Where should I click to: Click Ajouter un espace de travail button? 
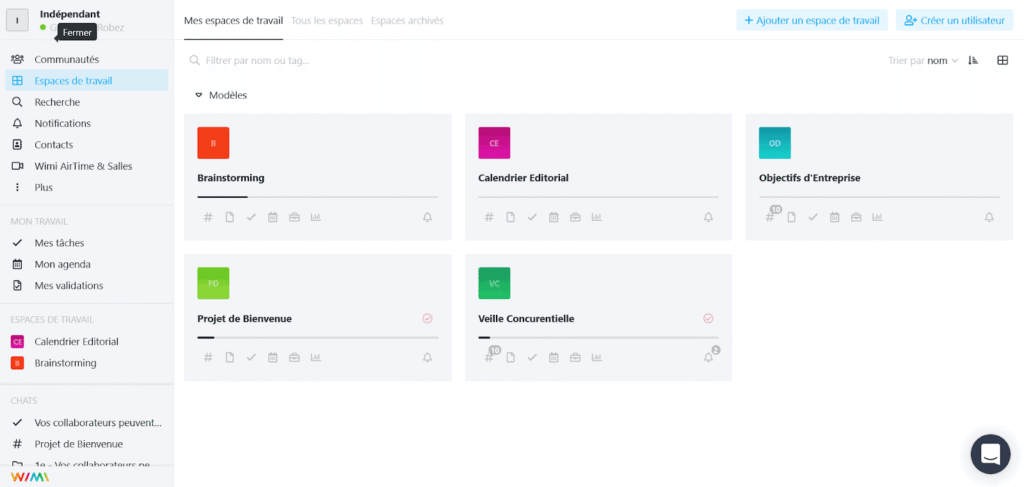(811, 20)
